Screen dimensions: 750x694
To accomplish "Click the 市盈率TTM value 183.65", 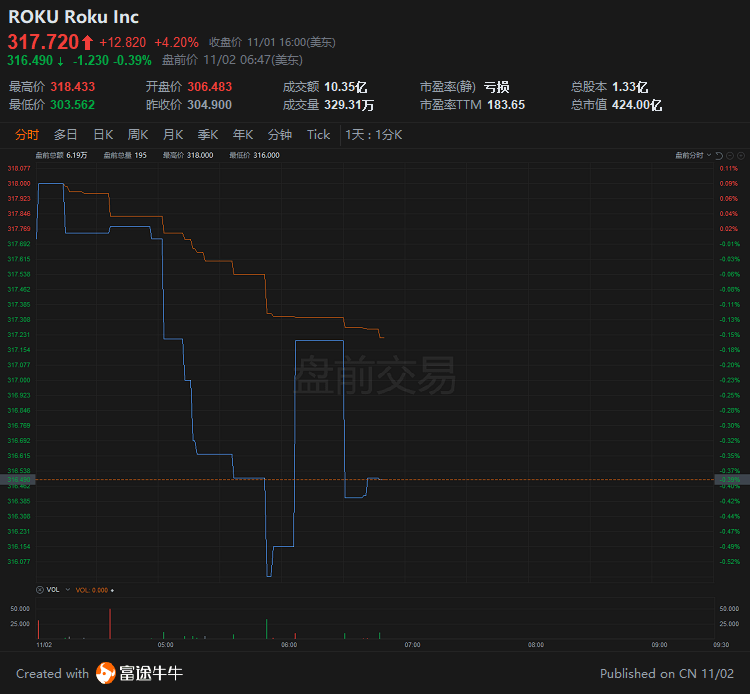I will [506, 105].
